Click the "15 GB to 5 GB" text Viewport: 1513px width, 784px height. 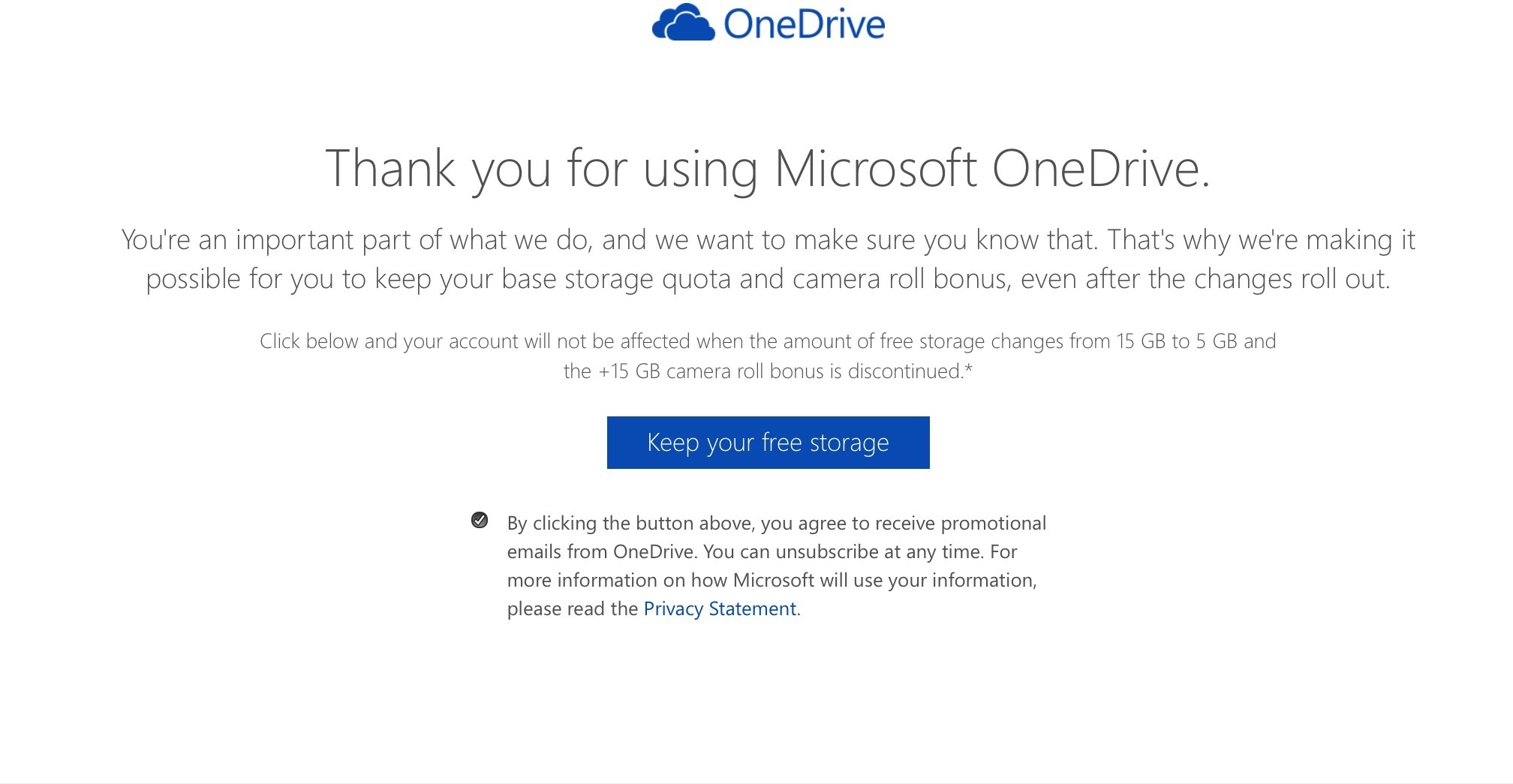point(1176,341)
